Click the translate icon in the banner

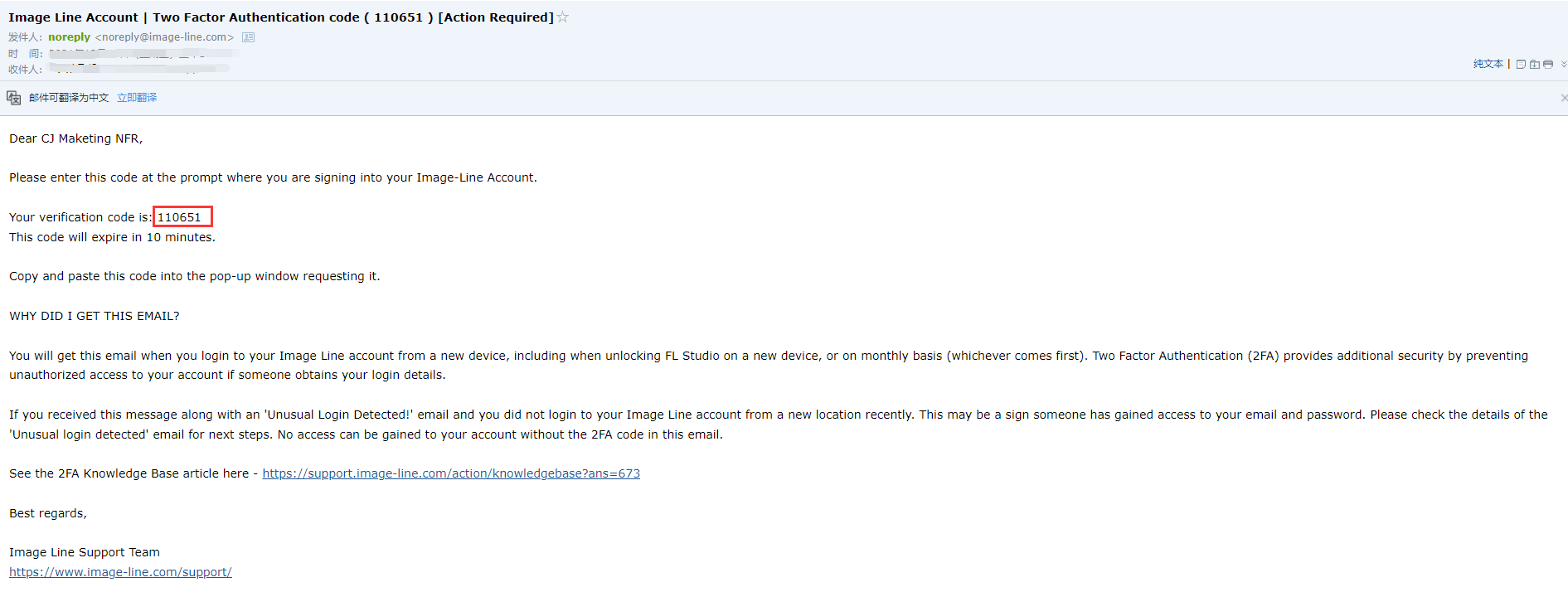point(14,98)
